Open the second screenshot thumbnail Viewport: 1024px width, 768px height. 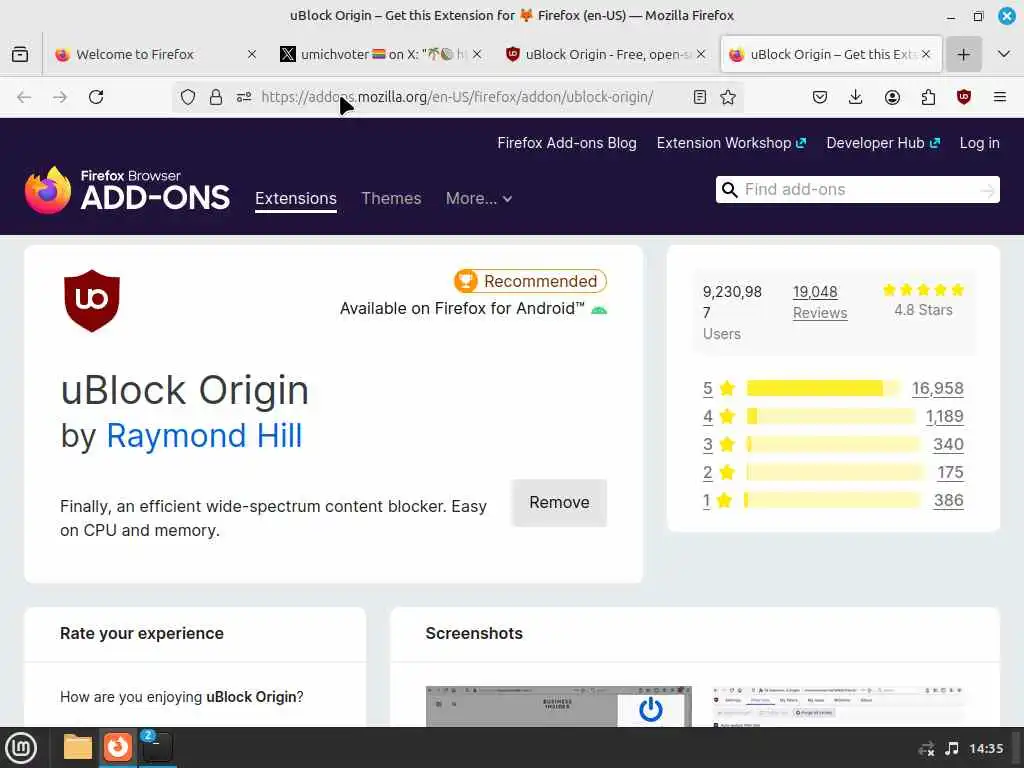[838, 706]
